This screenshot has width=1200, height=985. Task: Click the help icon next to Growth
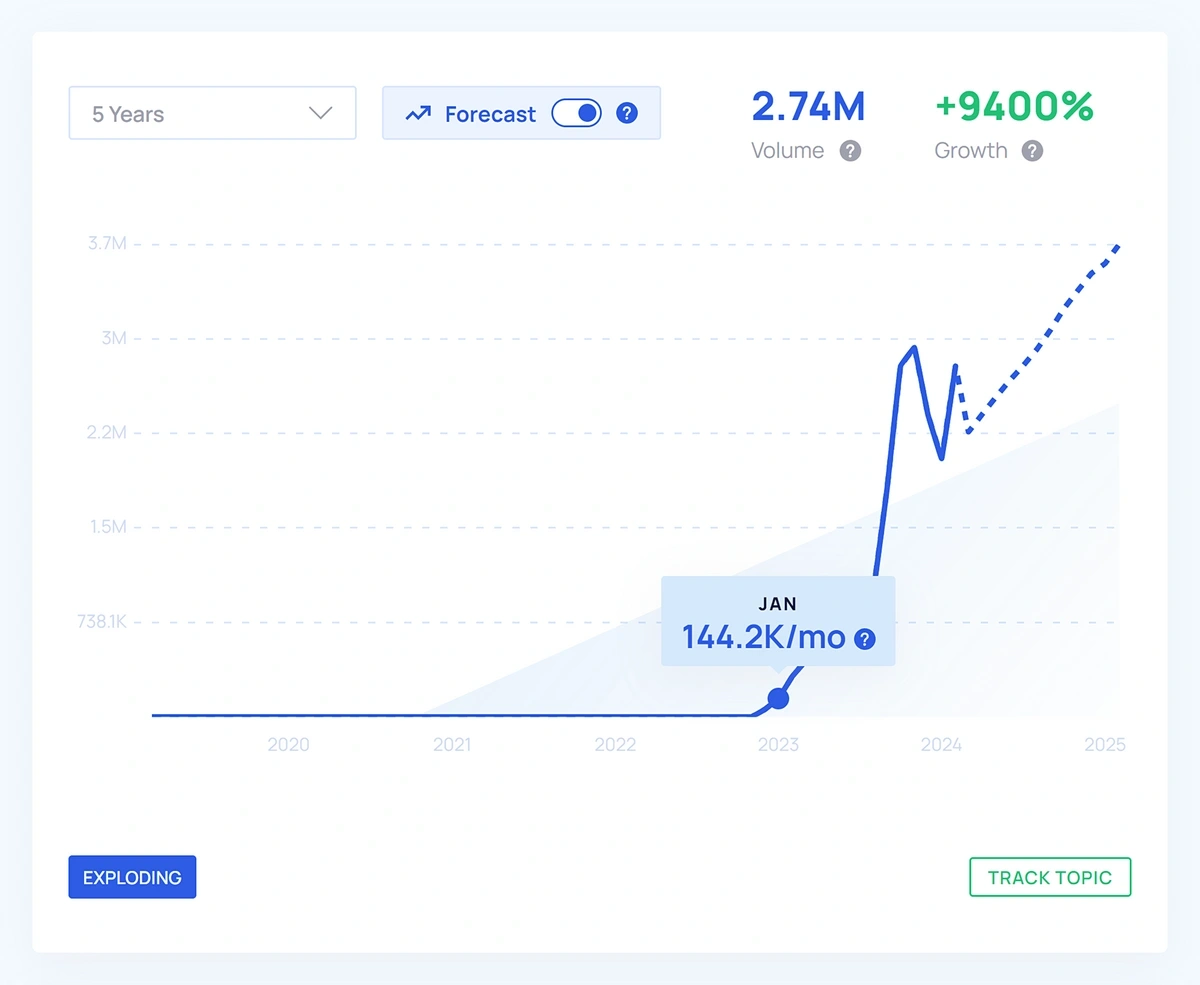pyautogui.click(x=1030, y=151)
